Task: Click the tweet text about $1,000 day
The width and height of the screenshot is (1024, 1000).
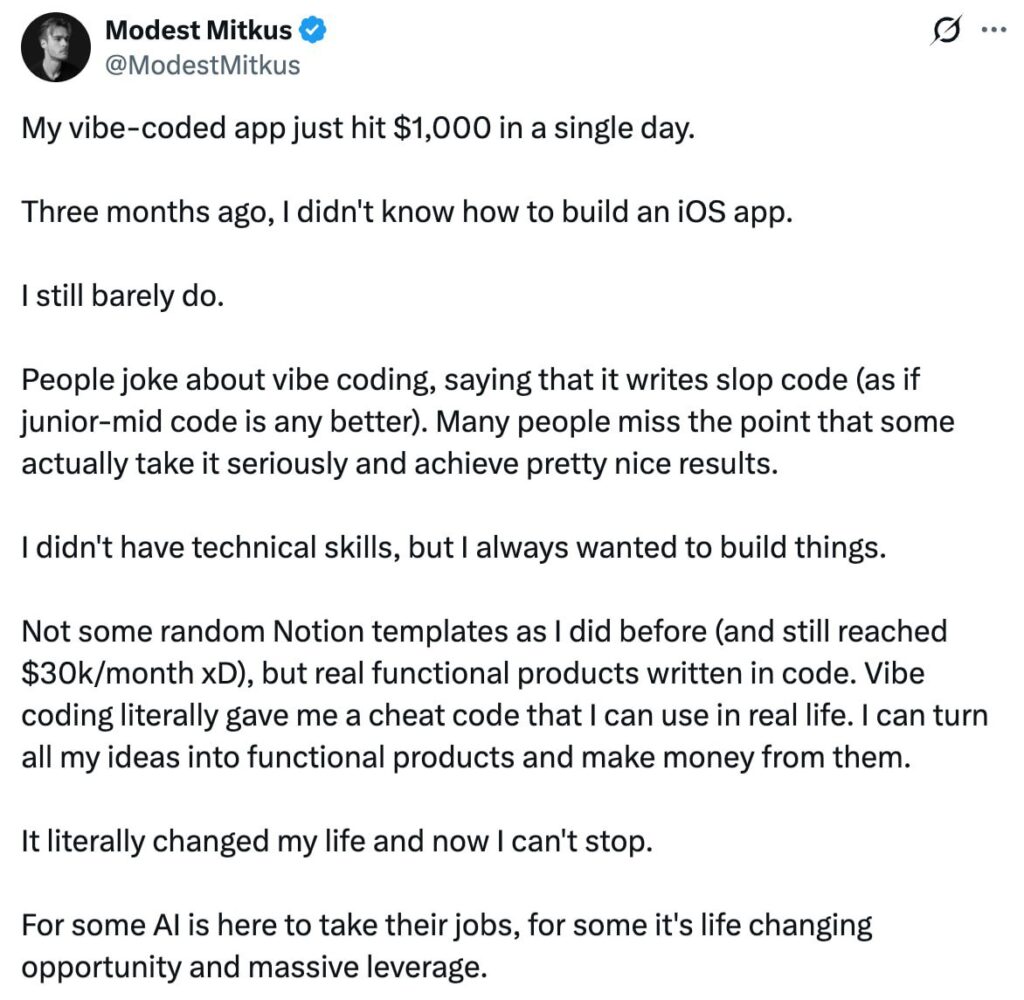Action: [x=354, y=128]
